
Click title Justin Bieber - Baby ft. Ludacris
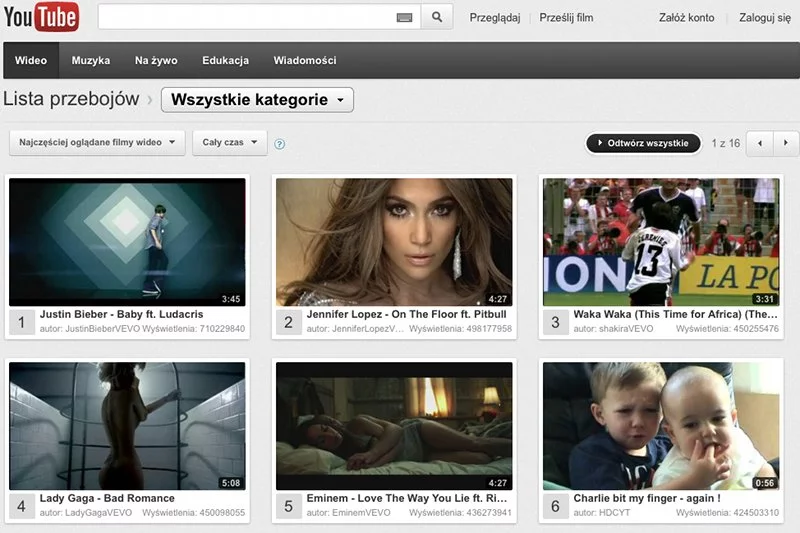(x=121, y=314)
